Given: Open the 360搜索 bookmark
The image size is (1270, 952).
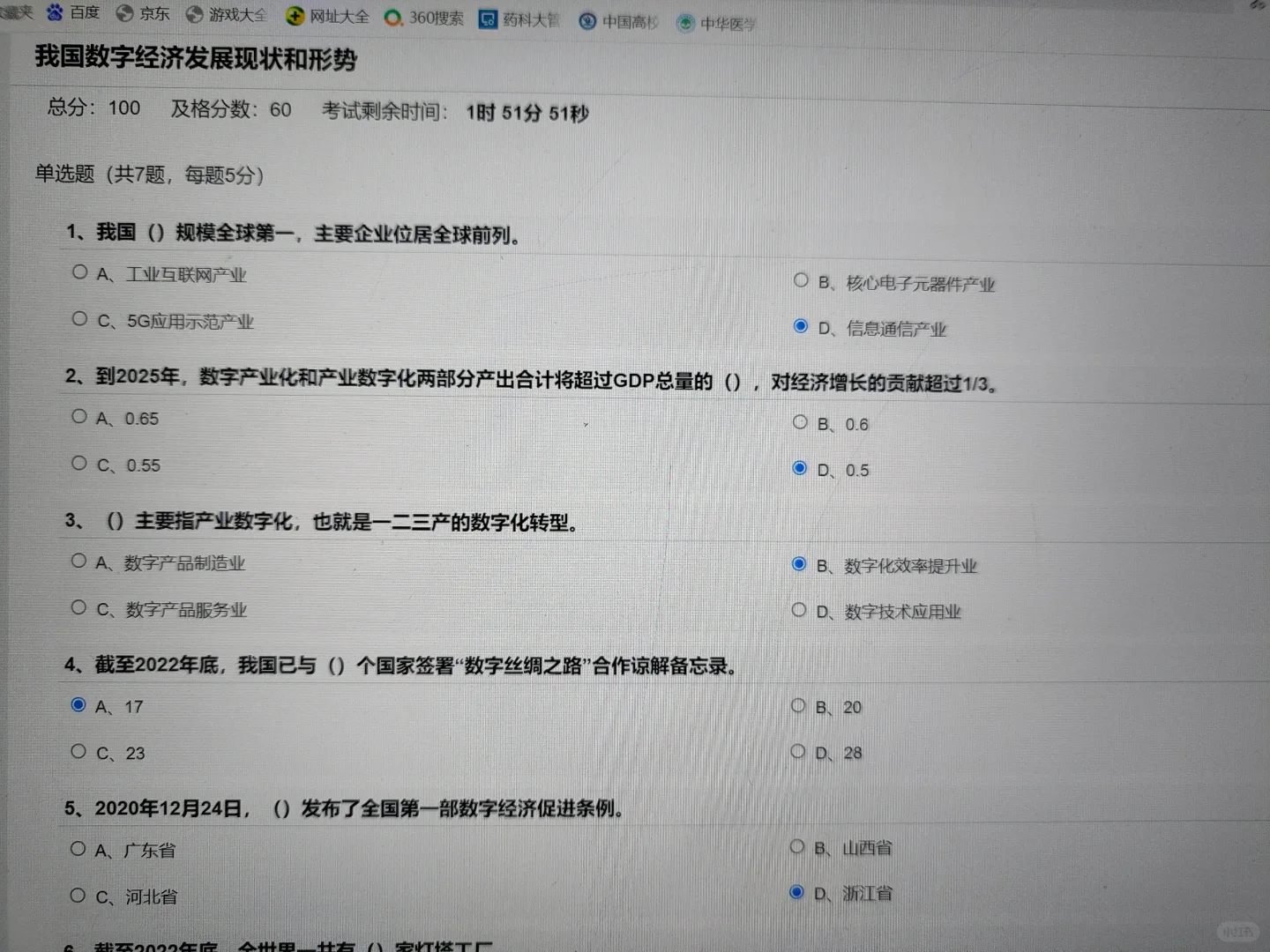Looking at the screenshot, I should point(424,18).
